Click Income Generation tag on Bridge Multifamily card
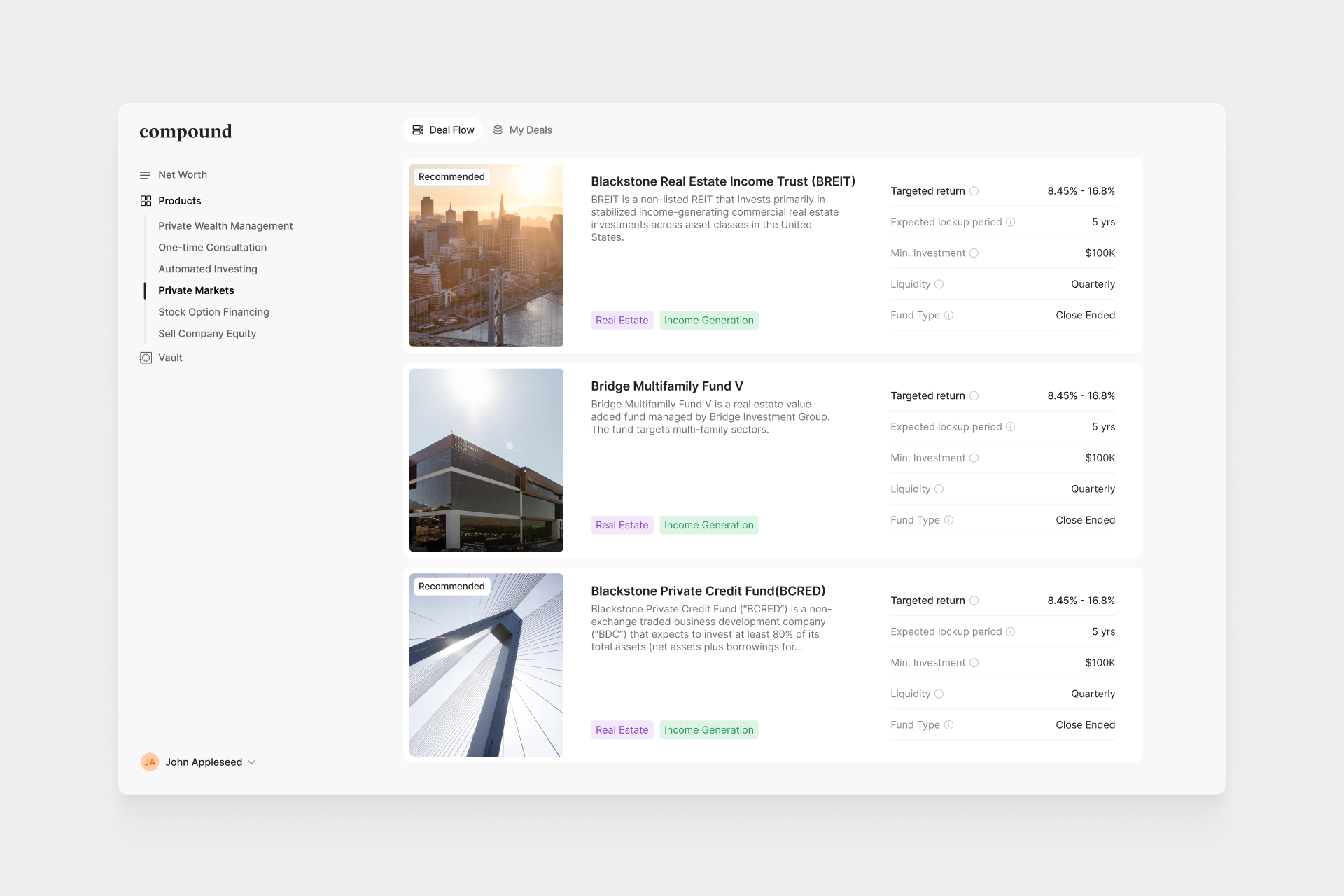The height and width of the screenshot is (896, 1344). (708, 526)
